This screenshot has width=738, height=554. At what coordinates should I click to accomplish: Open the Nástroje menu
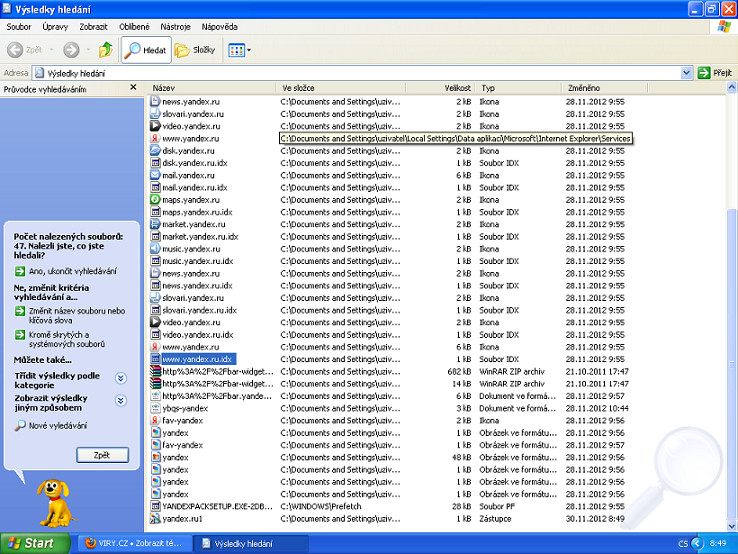click(x=175, y=27)
